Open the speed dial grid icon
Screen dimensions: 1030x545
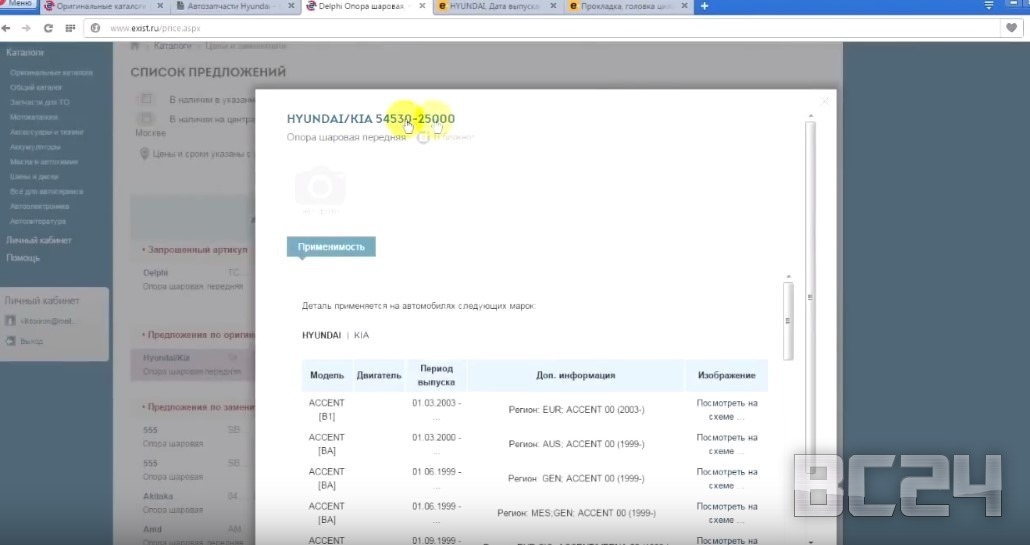(70, 28)
